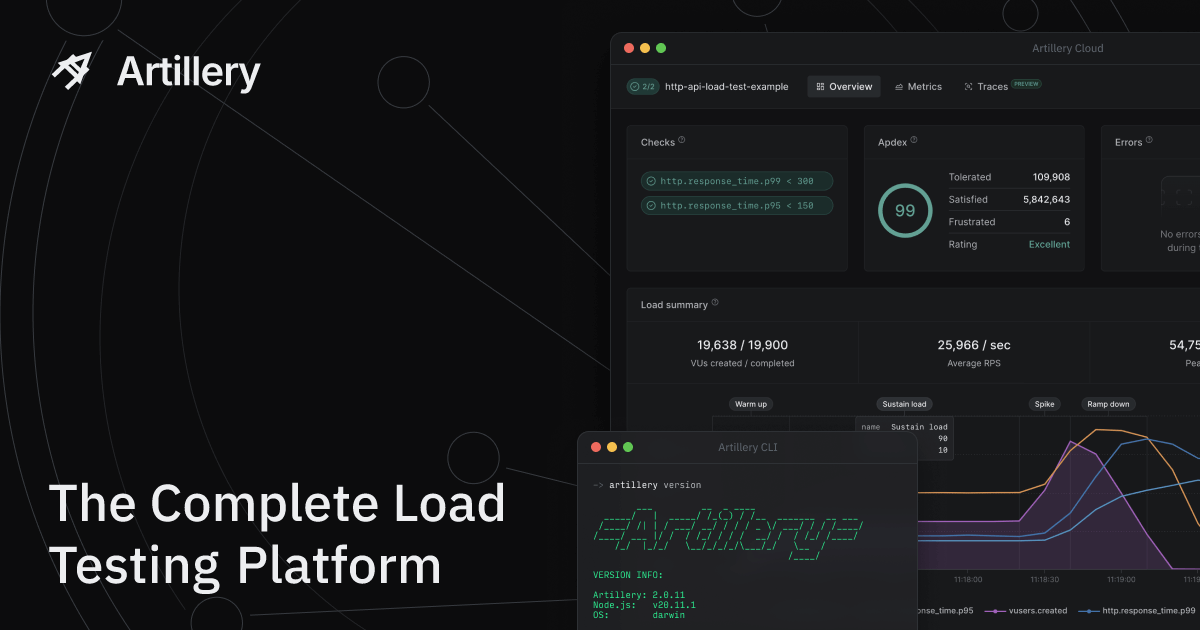Screen dimensions: 1200x630
Task: Select the Warm up phase marker
Action: pos(751,404)
